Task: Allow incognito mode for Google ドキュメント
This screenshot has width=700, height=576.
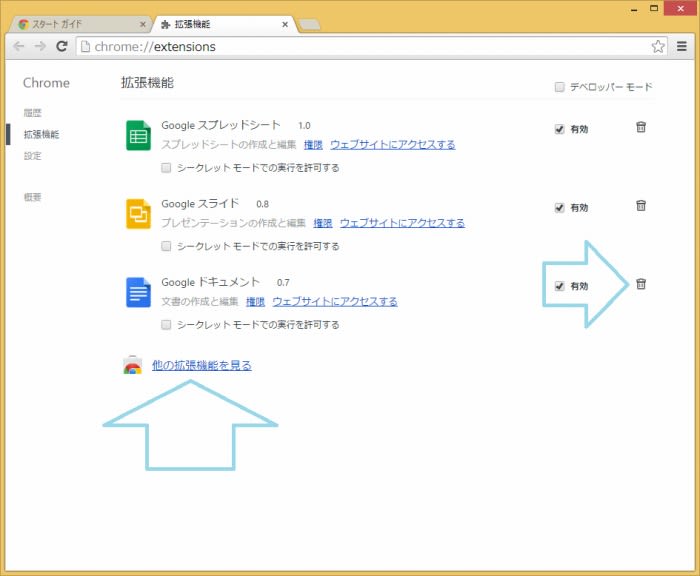Action: 166,325
